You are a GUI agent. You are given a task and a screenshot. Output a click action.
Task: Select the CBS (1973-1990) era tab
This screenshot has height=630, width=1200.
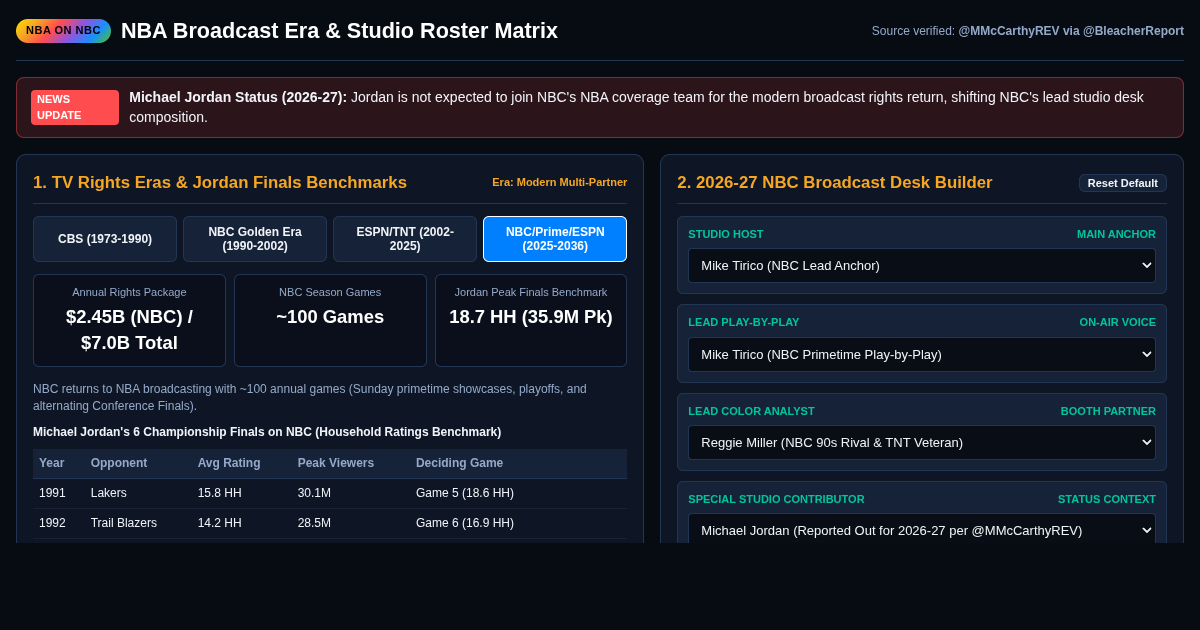pyautogui.click(x=105, y=239)
